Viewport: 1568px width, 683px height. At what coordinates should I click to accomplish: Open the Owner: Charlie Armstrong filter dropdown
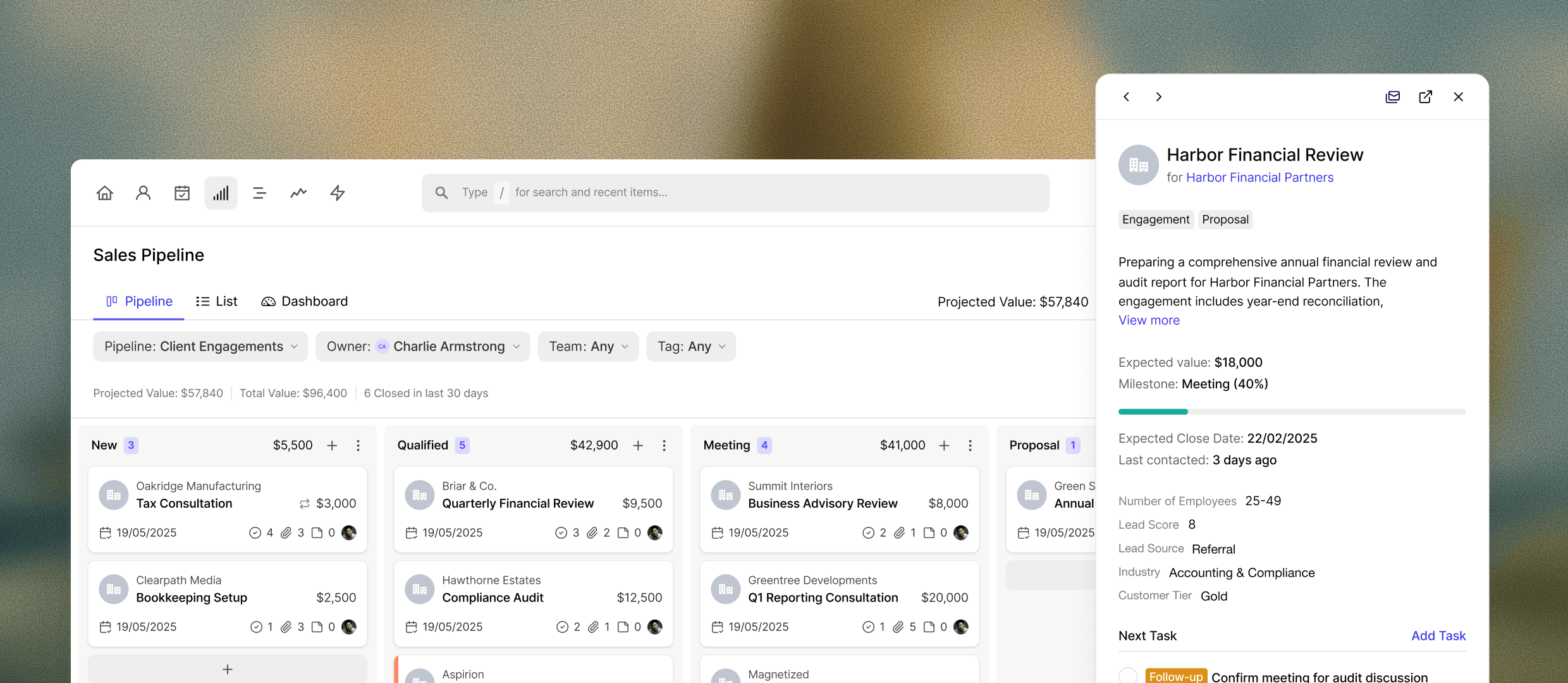coord(423,346)
